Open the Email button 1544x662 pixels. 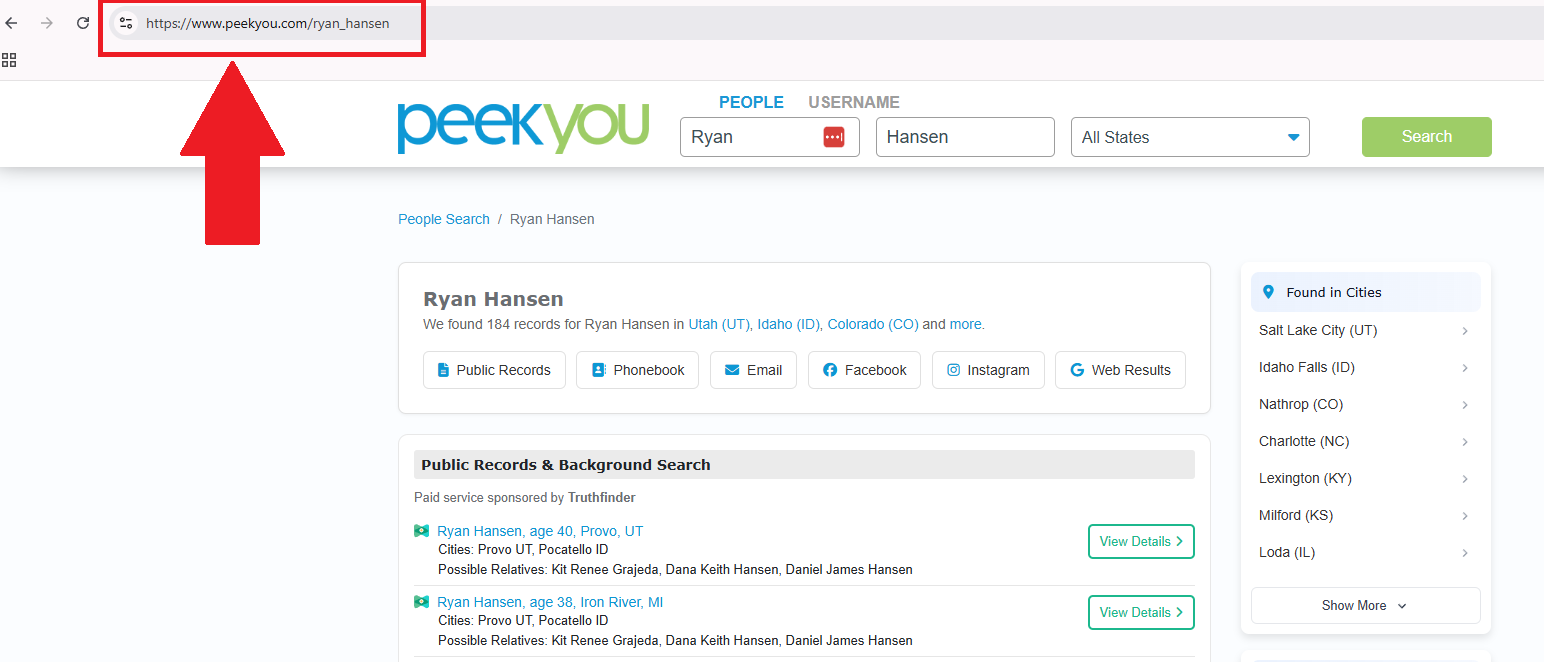[753, 370]
